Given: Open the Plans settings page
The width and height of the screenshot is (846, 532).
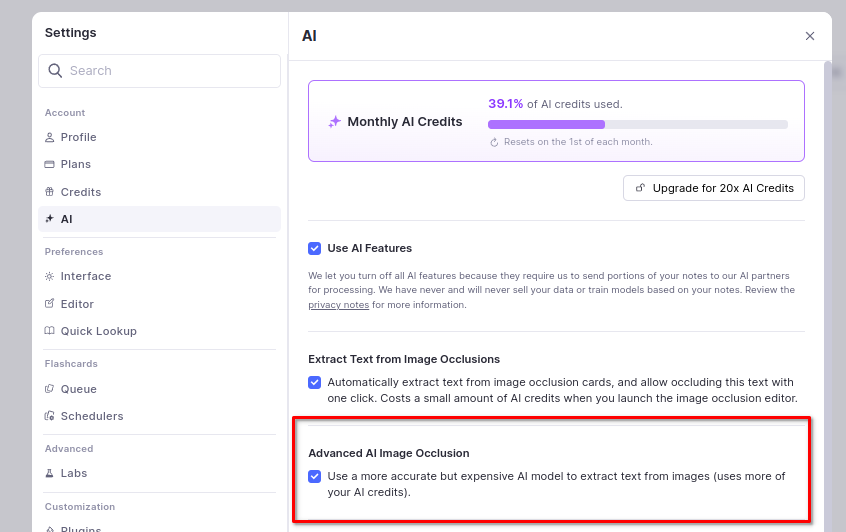Looking at the screenshot, I should point(75,164).
